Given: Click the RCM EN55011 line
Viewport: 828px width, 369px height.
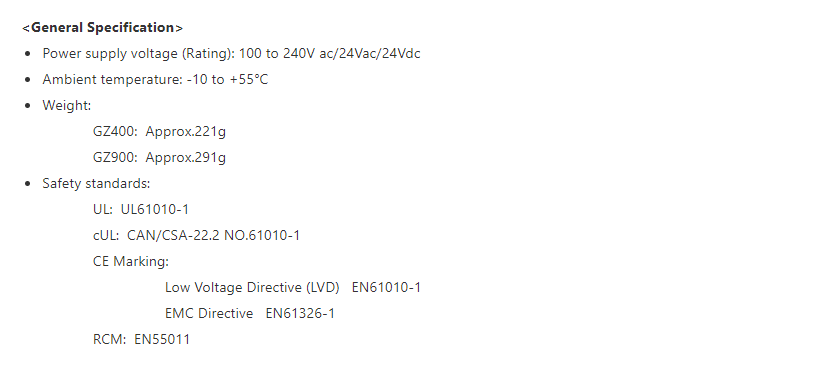Looking at the screenshot, I should pos(141,339).
